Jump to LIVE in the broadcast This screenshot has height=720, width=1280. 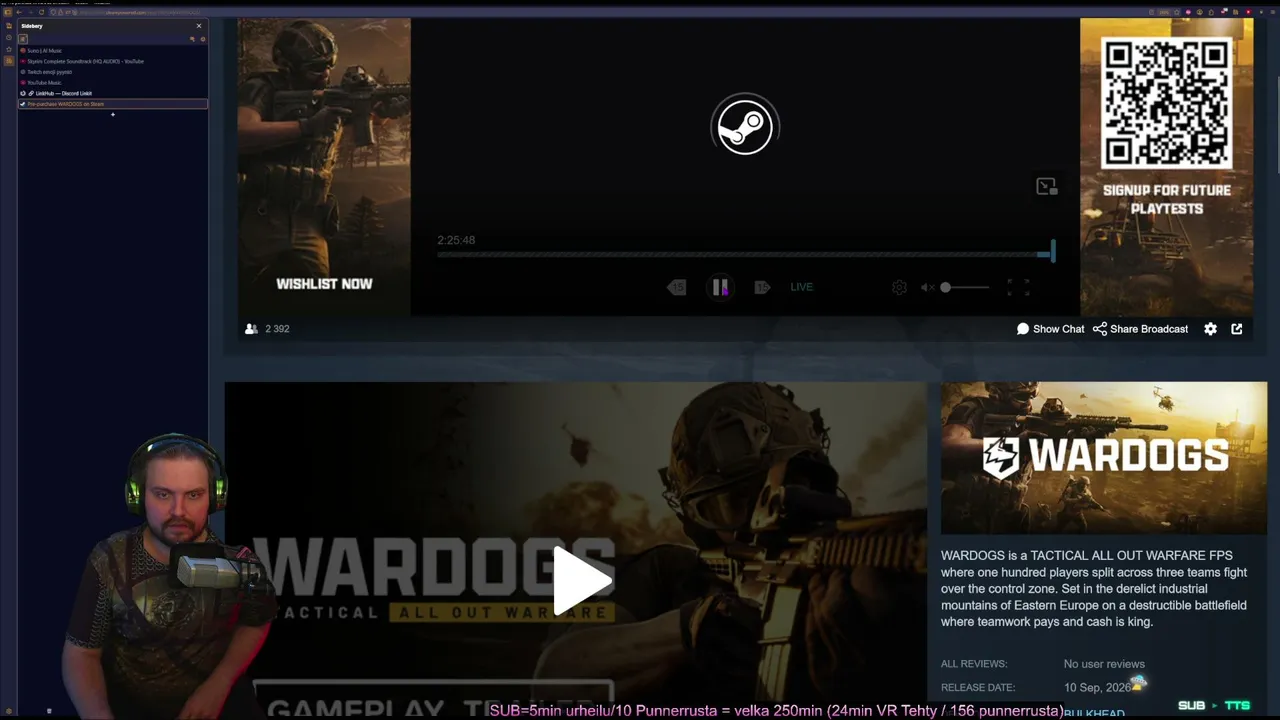(802, 287)
